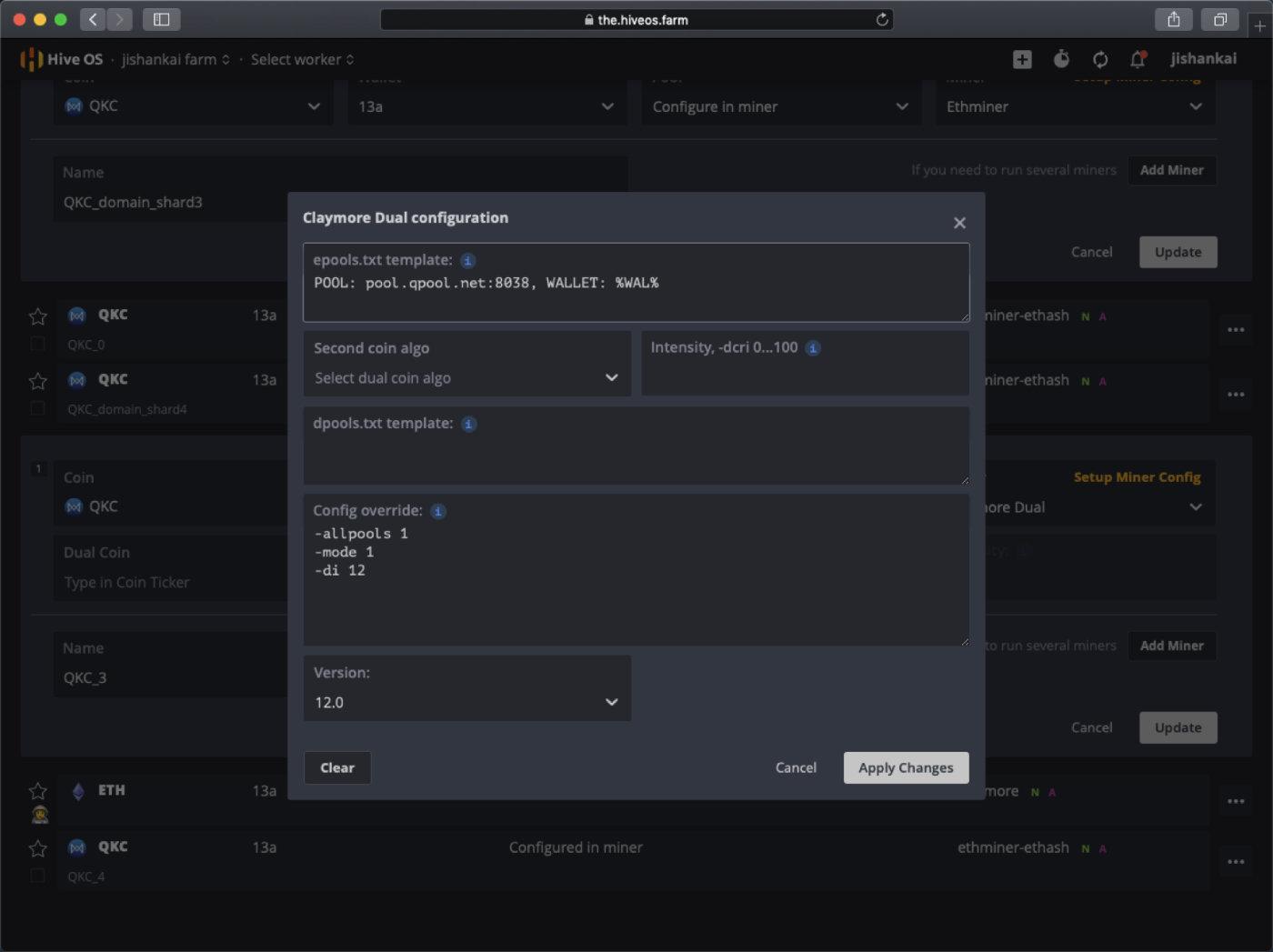Close the Claymore Dual configuration dialog
This screenshot has height=952, width=1273.
(x=959, y=223)
